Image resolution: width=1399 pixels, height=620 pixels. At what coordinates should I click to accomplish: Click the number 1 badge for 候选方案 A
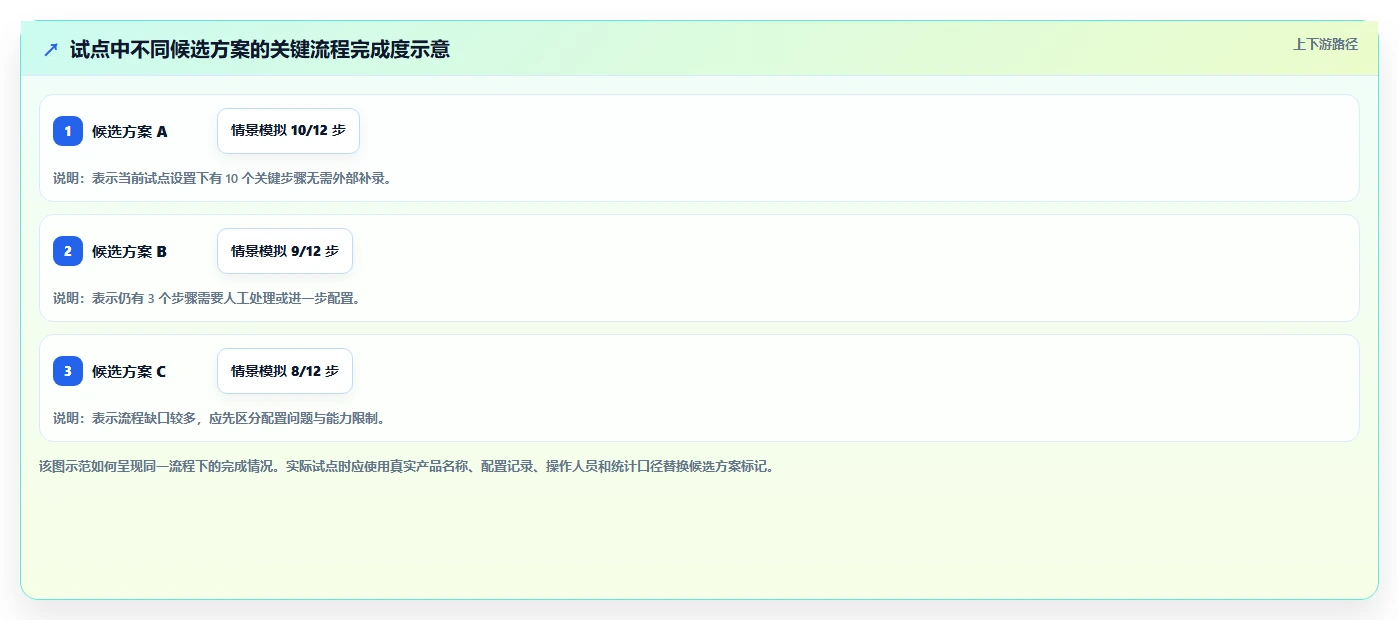point(68,131)
